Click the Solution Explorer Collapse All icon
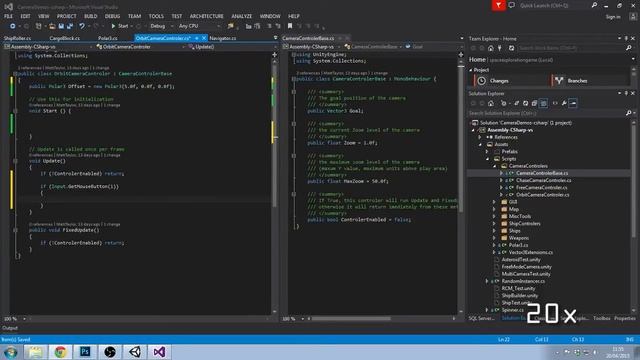Image resolution: width=640 pixels, height=360 pixels. [534, 103]
